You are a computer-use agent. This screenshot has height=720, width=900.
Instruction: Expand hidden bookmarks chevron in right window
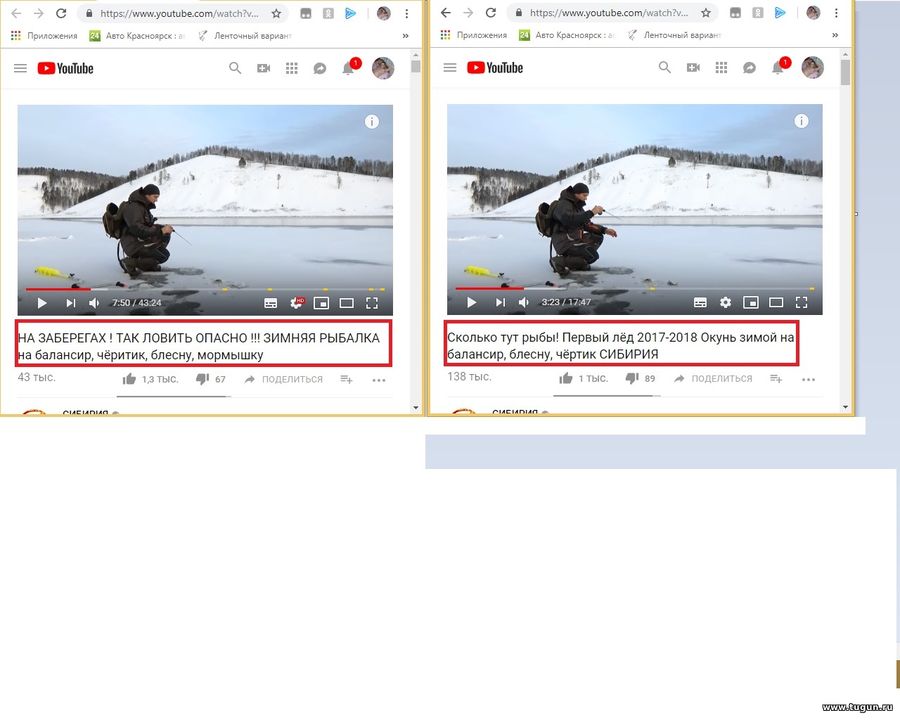(x=835, y=35)
